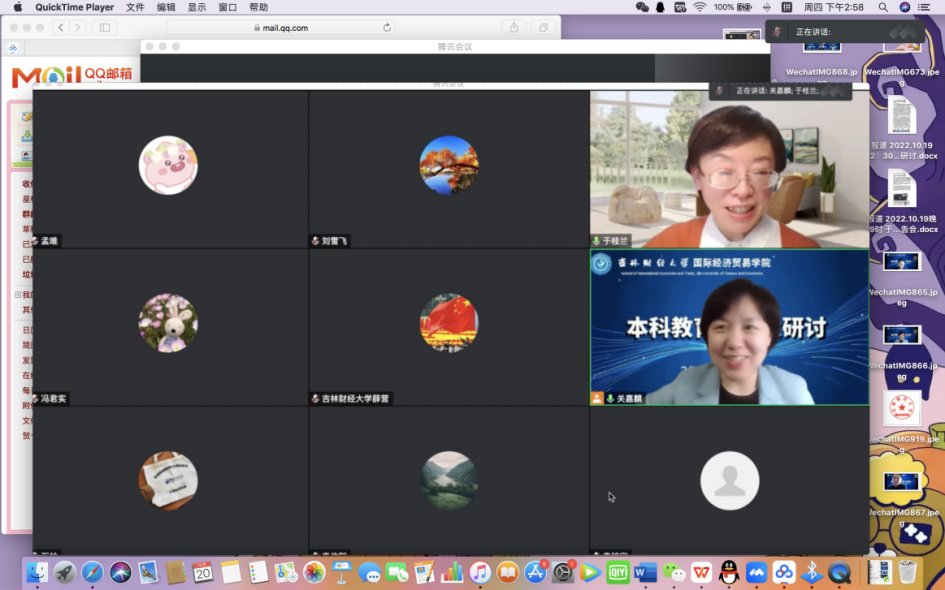The width and height of the screenshot is (945, 590).
Task: Select 于桂兰's video tile
Action: (x=729, y=169)
